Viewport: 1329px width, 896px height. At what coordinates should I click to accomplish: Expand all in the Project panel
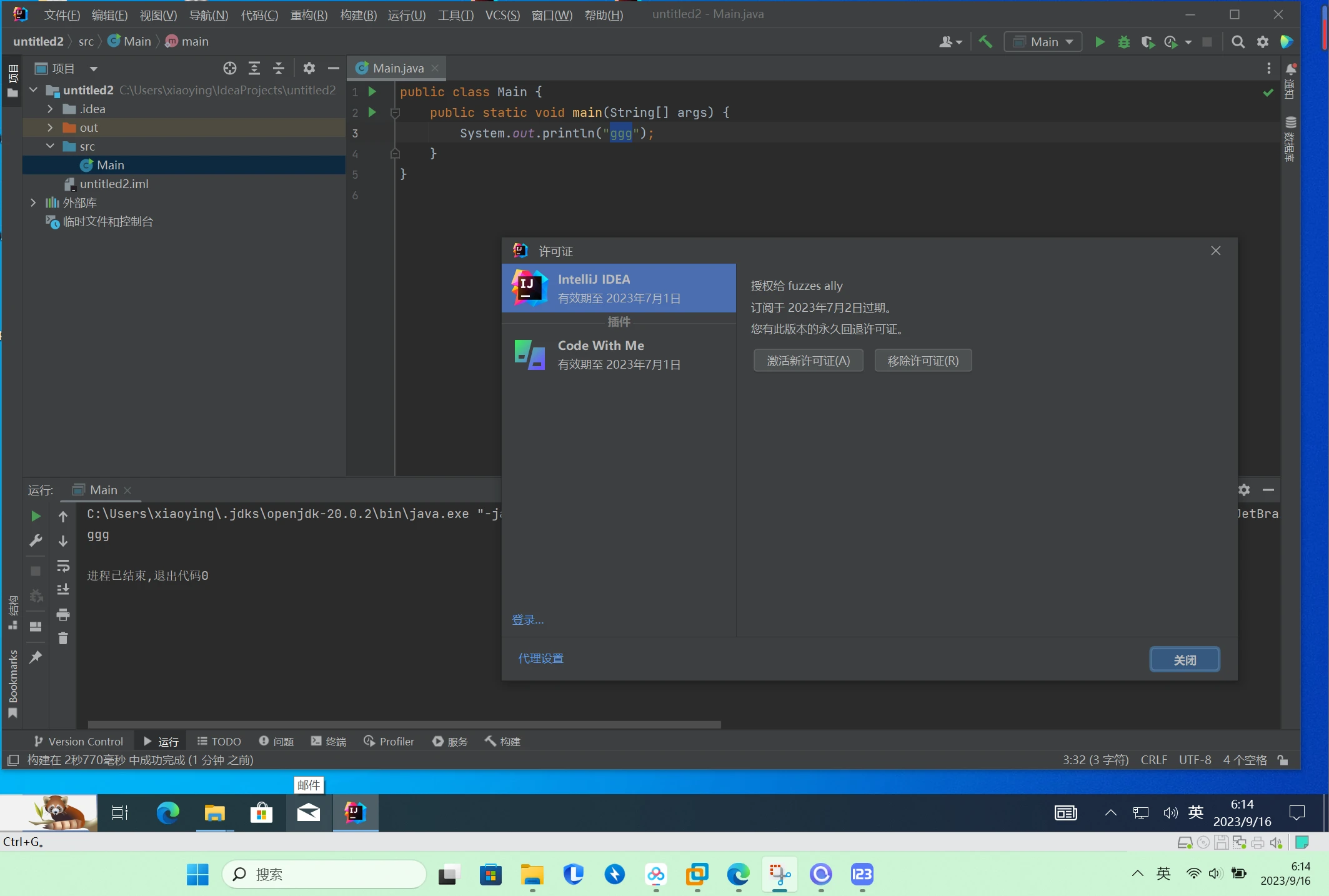254,68
